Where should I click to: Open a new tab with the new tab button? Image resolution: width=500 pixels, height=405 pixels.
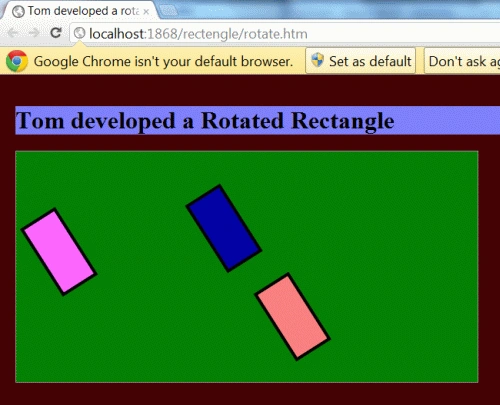coord(168,11)
